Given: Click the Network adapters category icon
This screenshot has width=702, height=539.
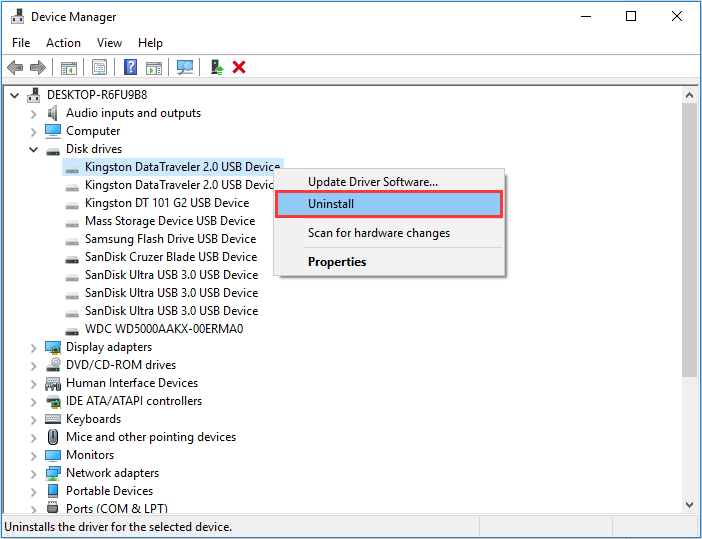Looking at the screenshot, I should click(x=53, y=473).
